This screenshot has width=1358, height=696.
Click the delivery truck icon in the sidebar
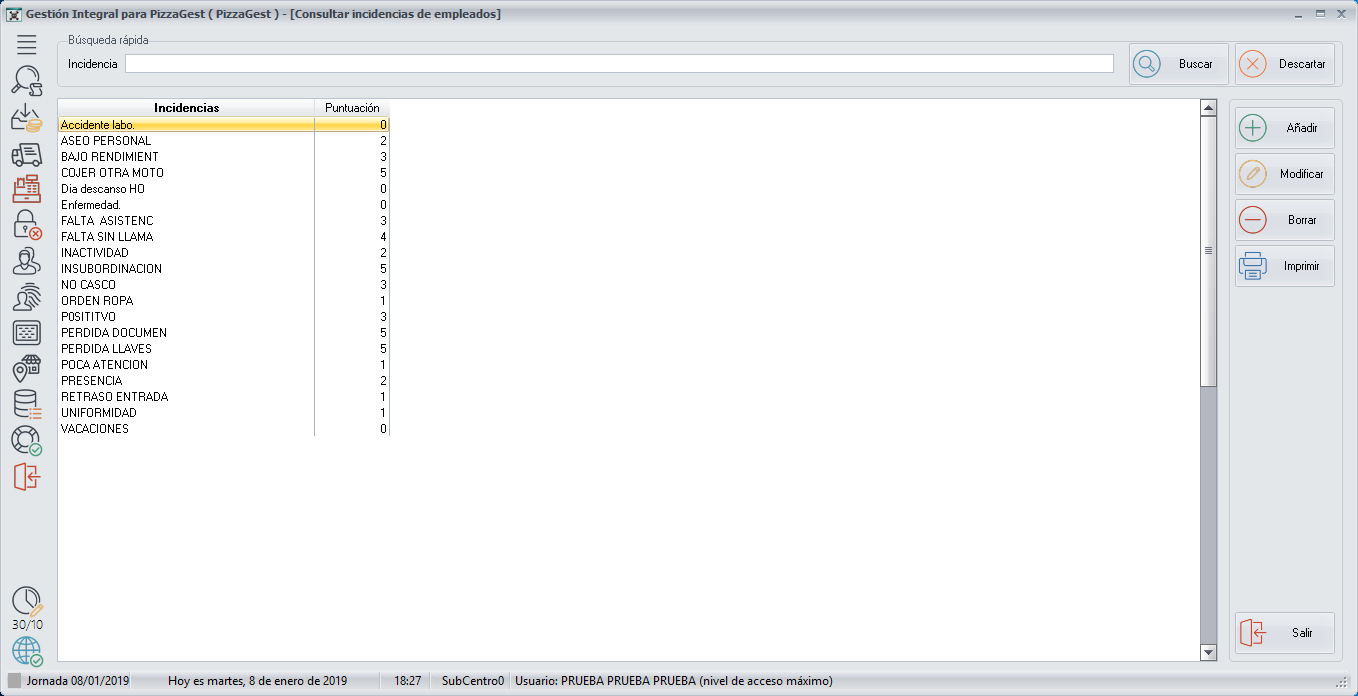27,154
